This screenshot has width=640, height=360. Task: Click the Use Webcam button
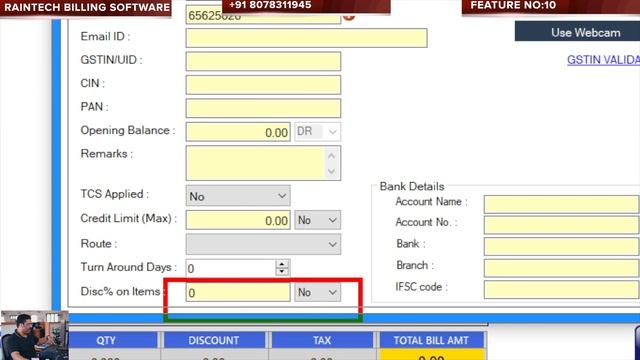coord(577,32)
